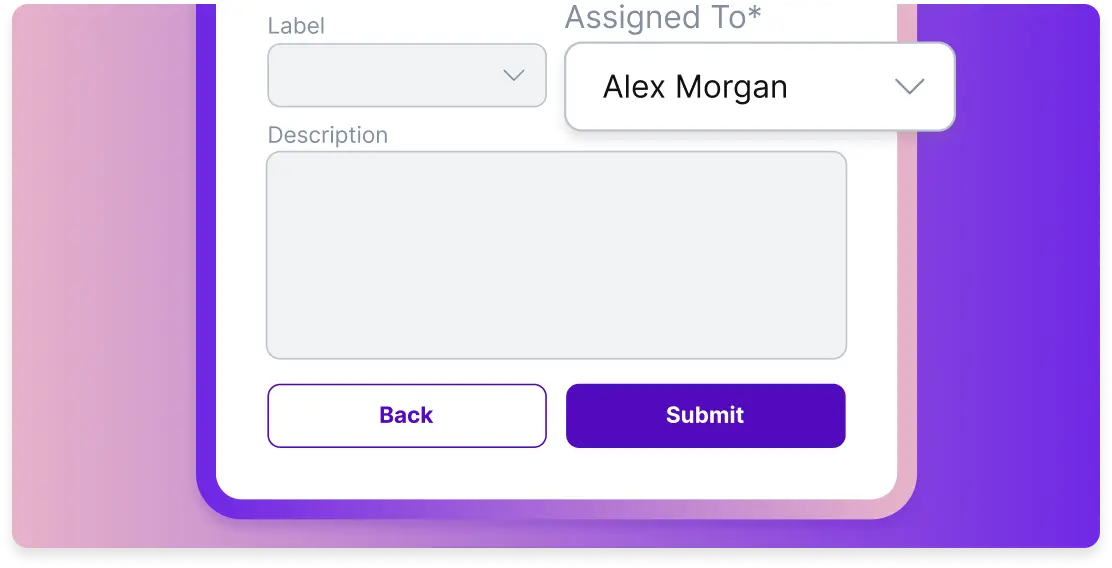Click the white form card's blank bottom area
This screenshot has width=1112, height=568.
(x=556, y=474)
